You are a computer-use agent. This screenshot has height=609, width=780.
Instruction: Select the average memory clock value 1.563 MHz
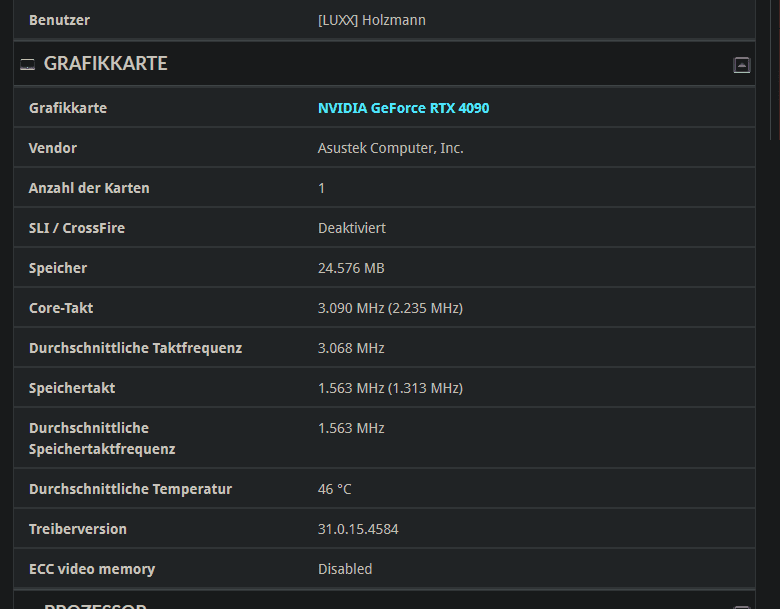[x=351, y=428]
